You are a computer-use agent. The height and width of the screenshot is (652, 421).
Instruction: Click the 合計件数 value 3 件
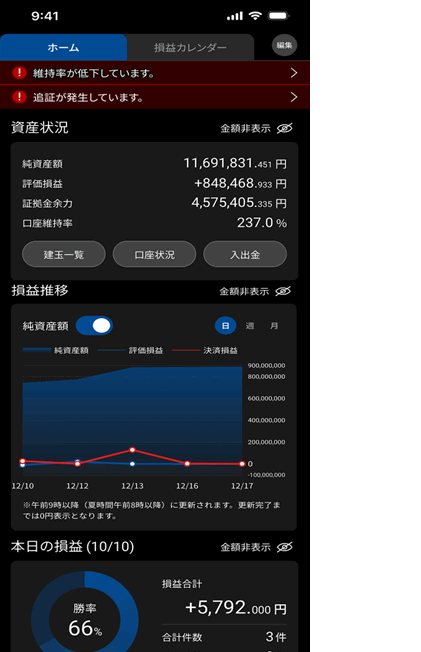coord(276,637)
